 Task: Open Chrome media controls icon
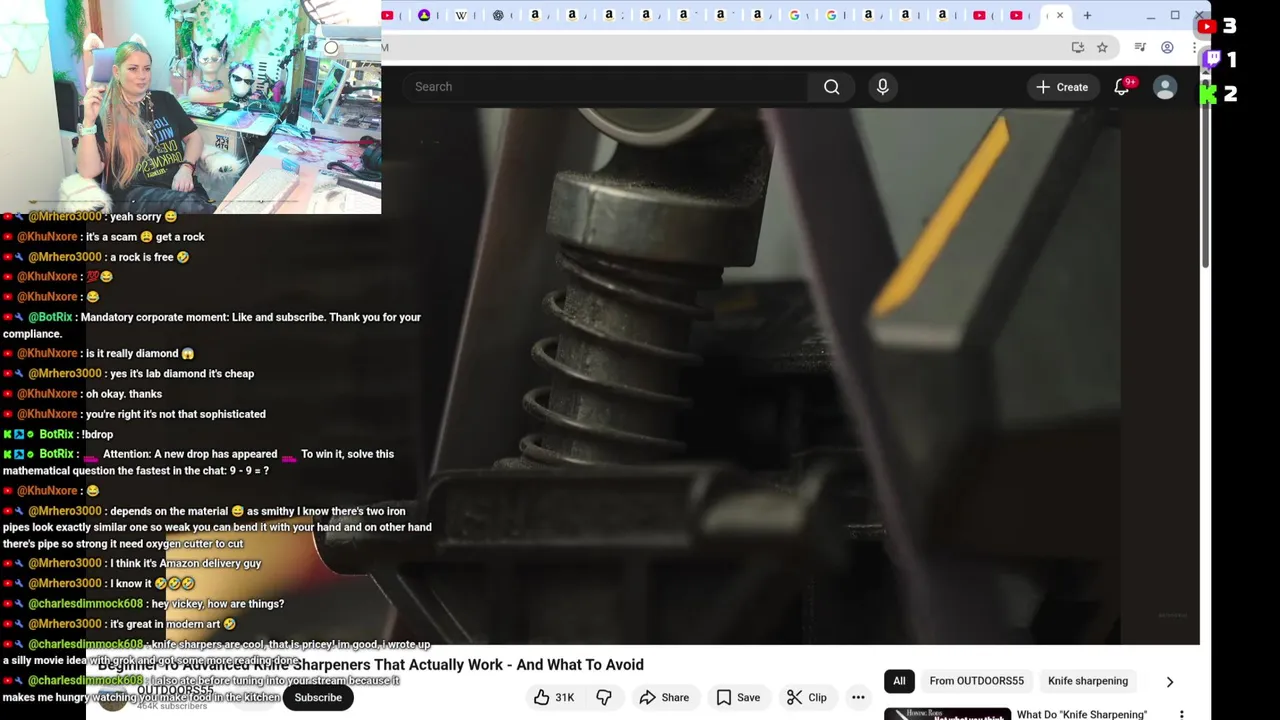coord(1140,47)
